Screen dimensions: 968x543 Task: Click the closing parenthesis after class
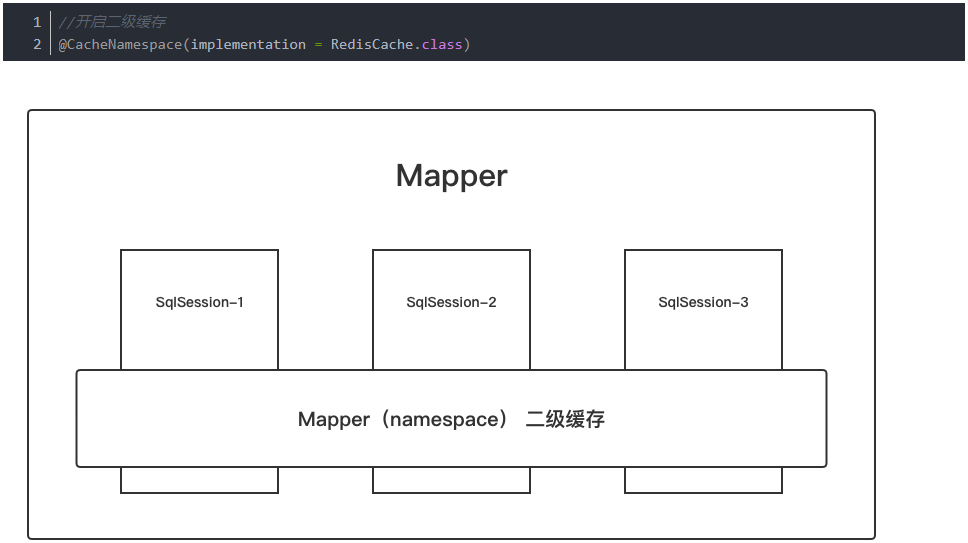click(466, 45)
